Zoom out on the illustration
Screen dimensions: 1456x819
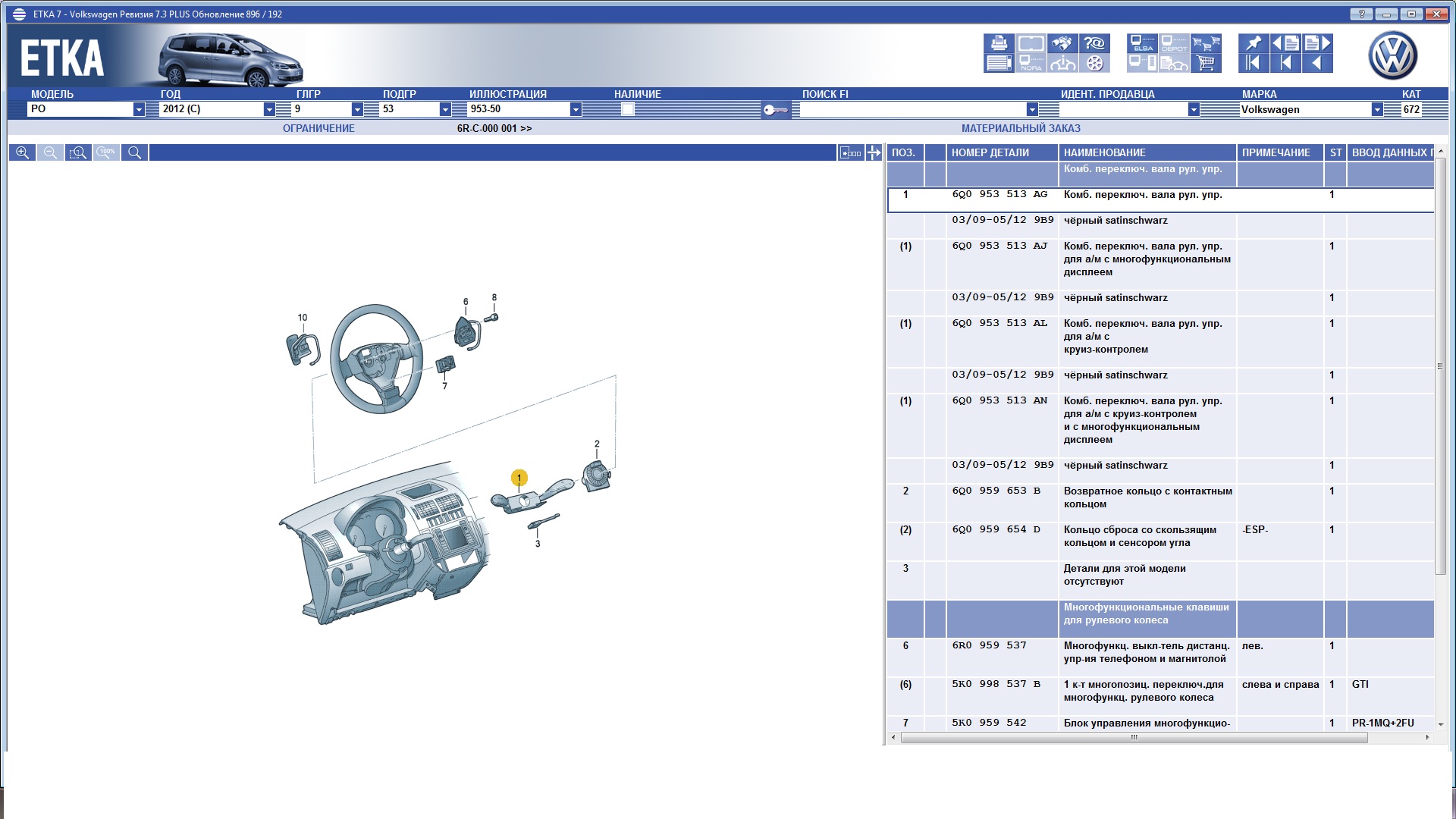(x=50, y=152)
